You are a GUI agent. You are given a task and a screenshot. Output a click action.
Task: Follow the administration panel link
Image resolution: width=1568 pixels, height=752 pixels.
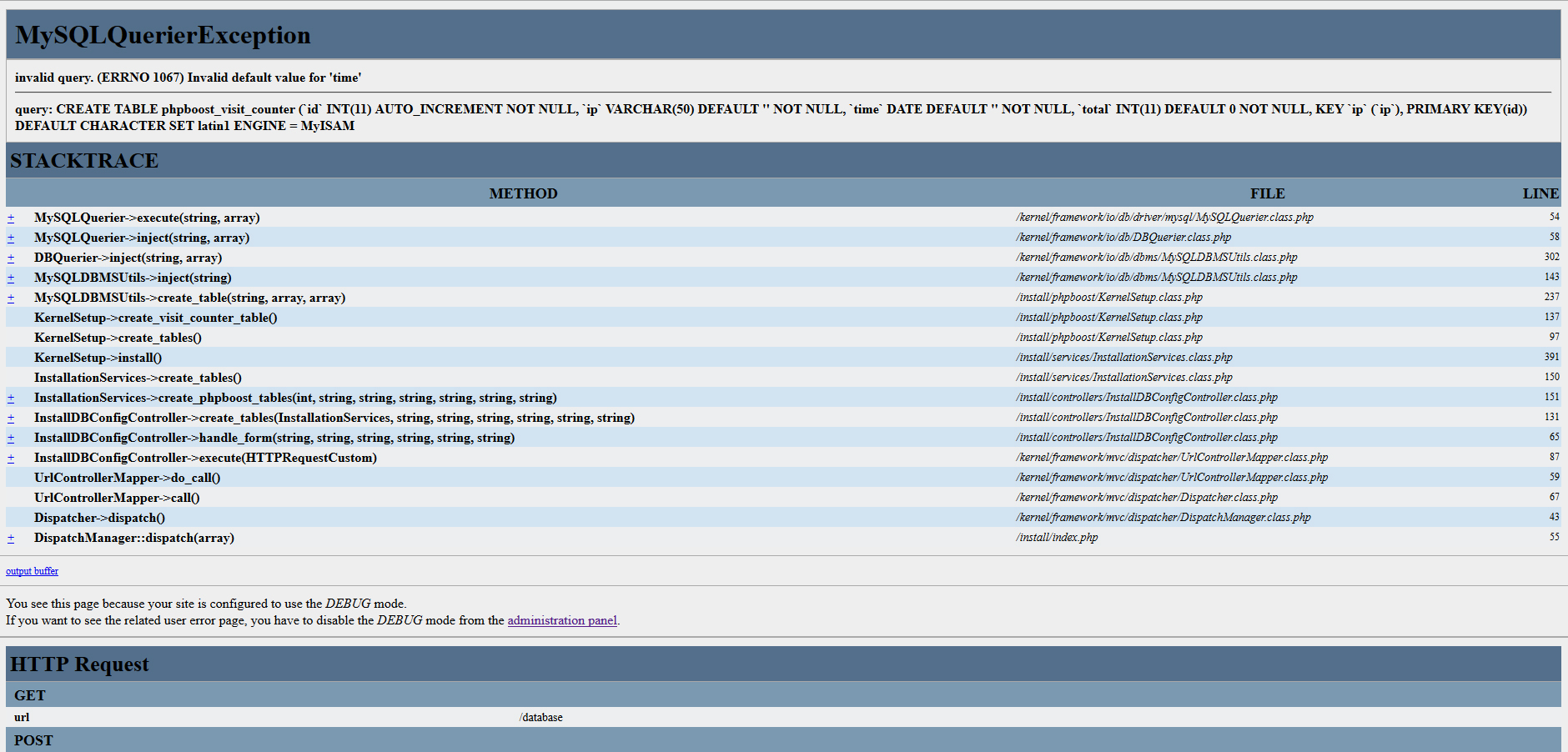pyautogui.click(x=562, y=620)
